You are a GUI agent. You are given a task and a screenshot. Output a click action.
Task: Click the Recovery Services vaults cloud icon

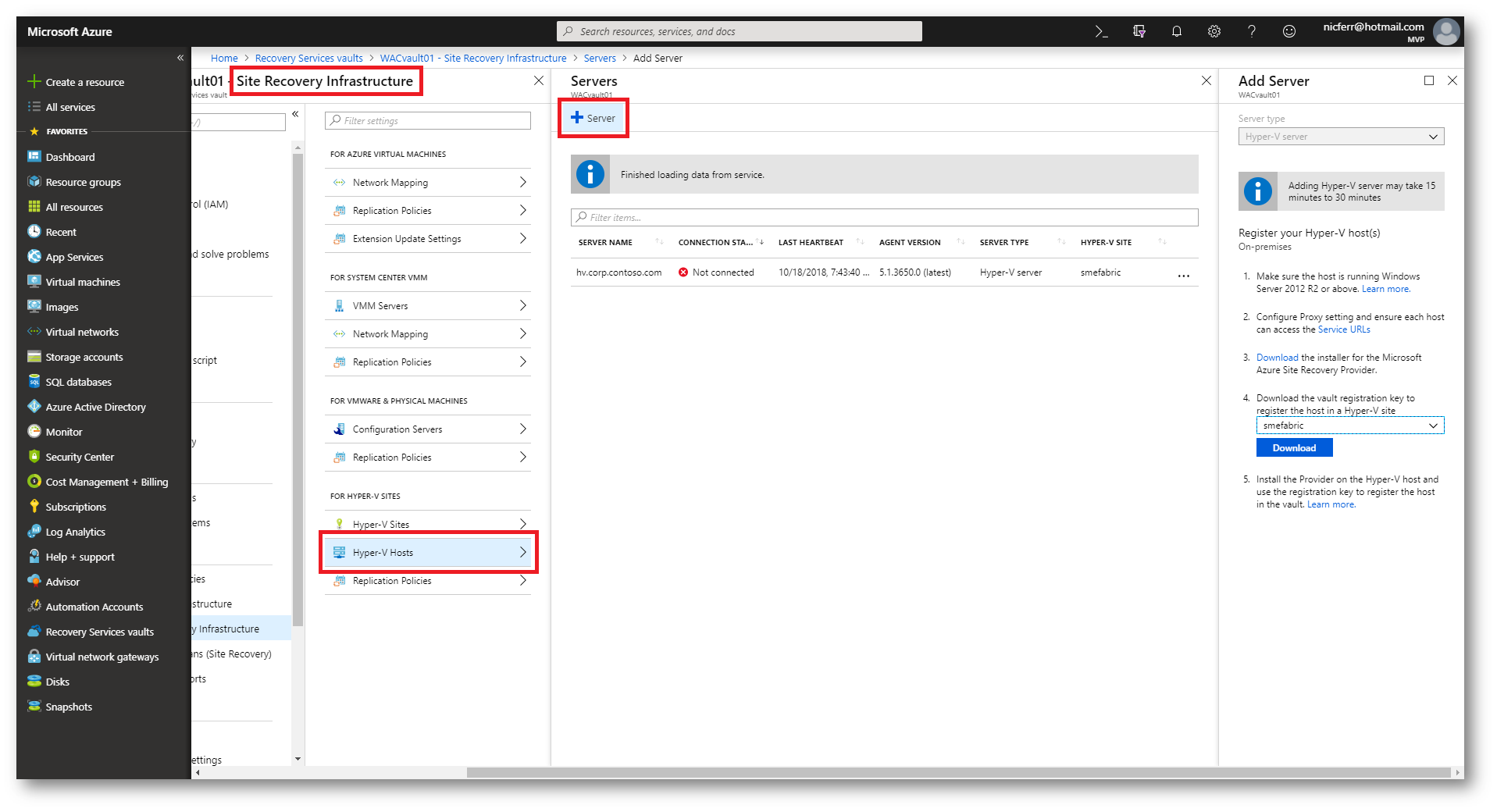[34, 632]
